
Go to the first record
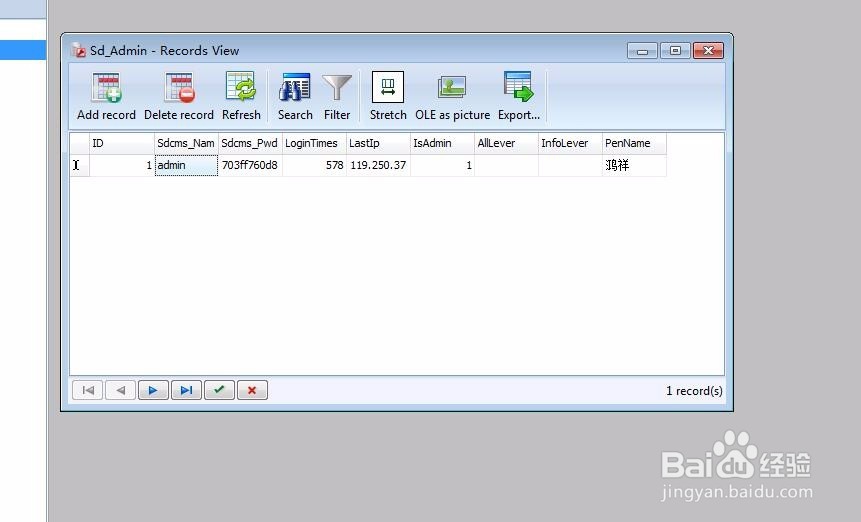point(88,390)
